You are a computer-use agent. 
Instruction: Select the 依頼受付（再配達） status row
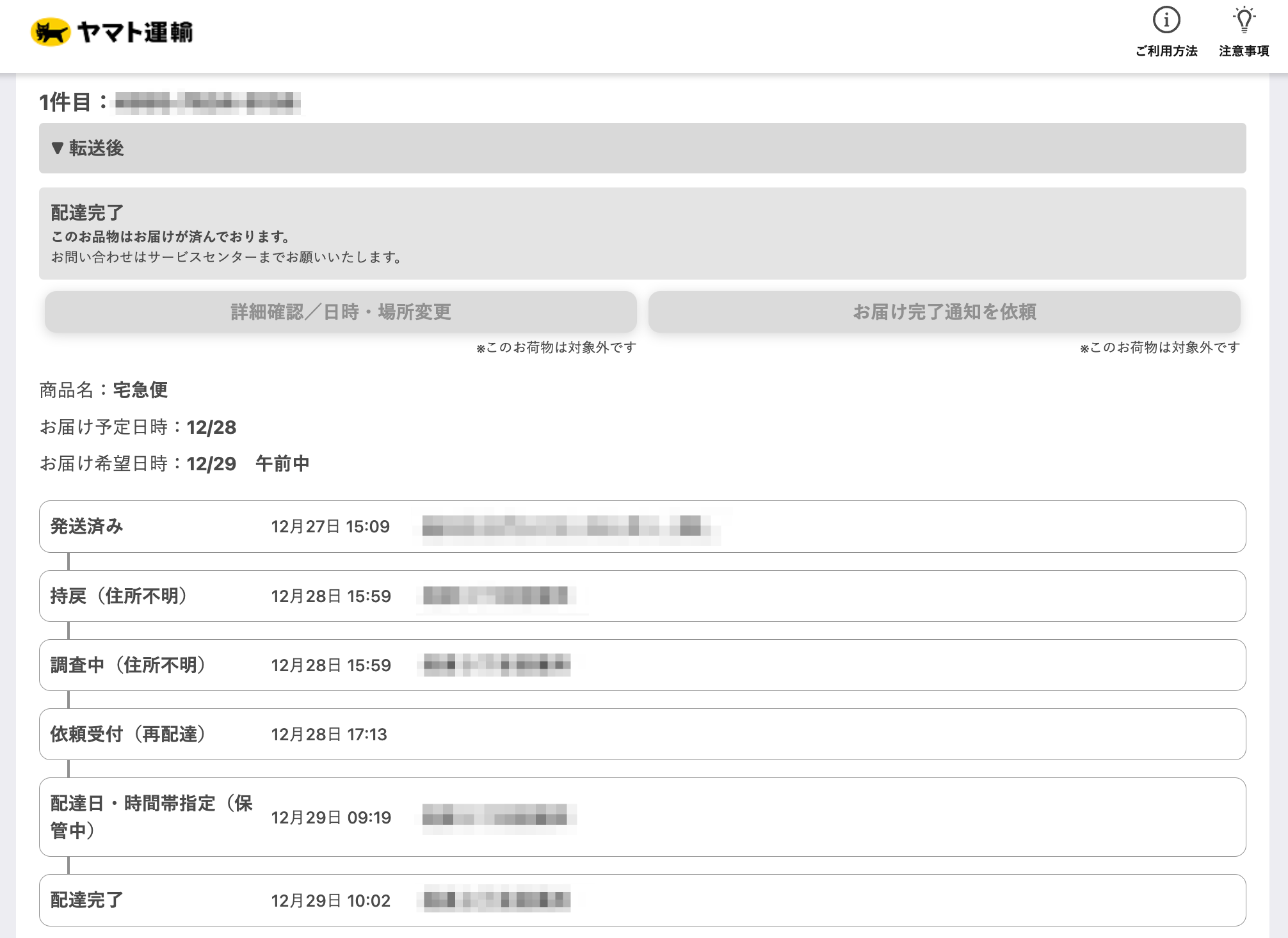click(x=641, y=735)
